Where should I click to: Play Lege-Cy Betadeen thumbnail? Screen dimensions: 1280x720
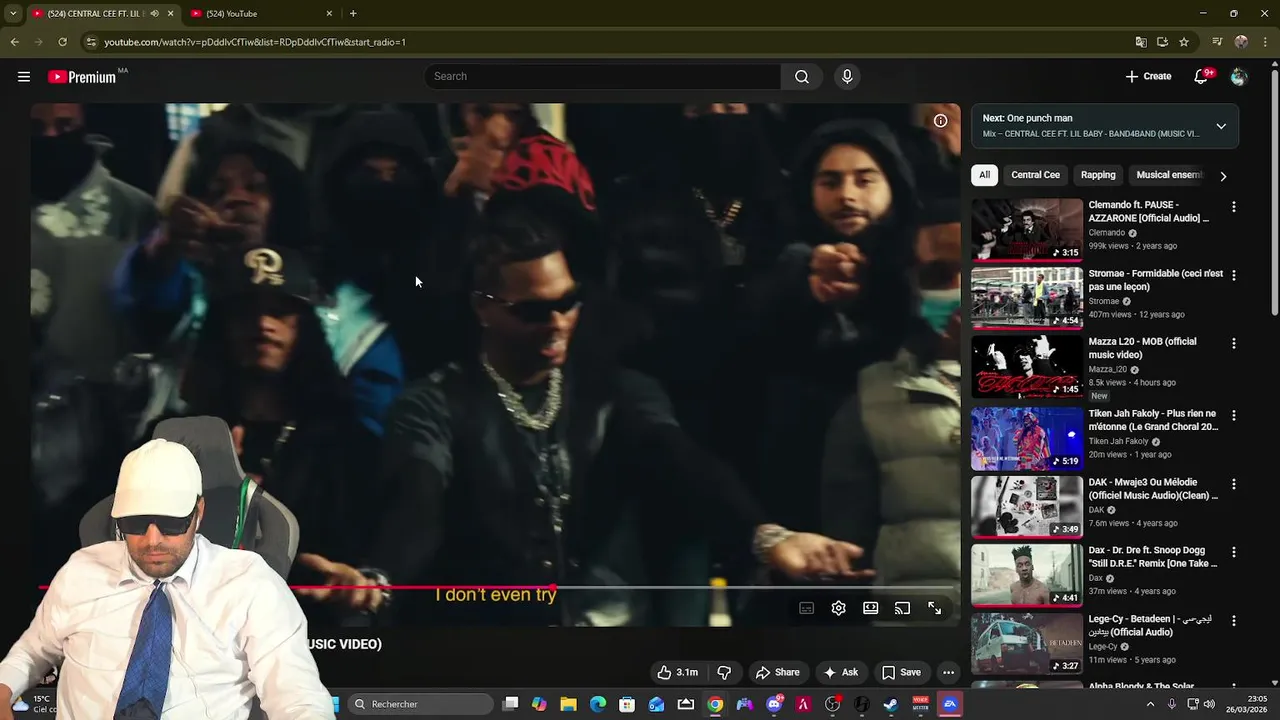coord(1026,643)
